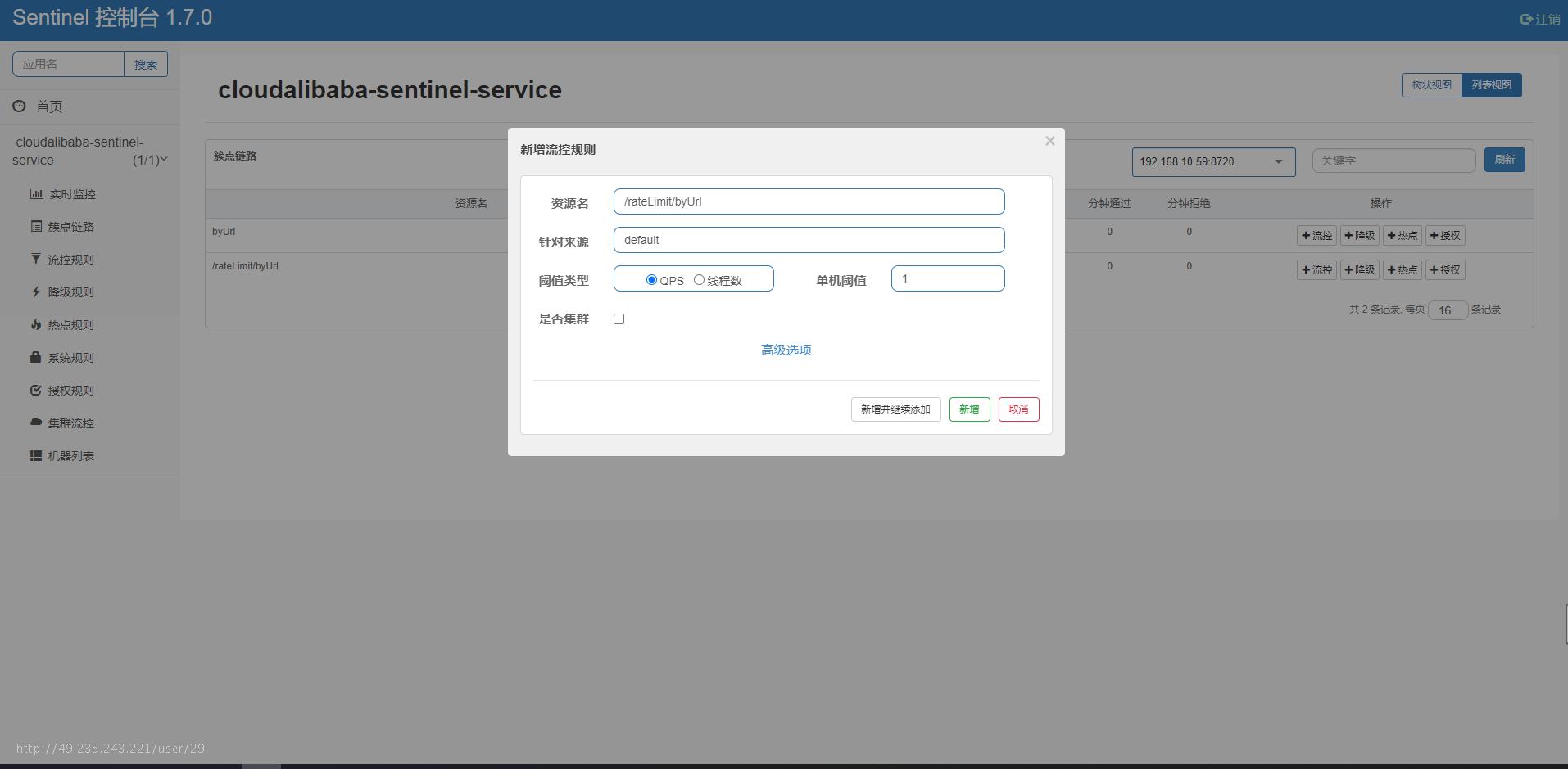
Task: Open 簇点链路 resource chain page
Action: point(62,227)
